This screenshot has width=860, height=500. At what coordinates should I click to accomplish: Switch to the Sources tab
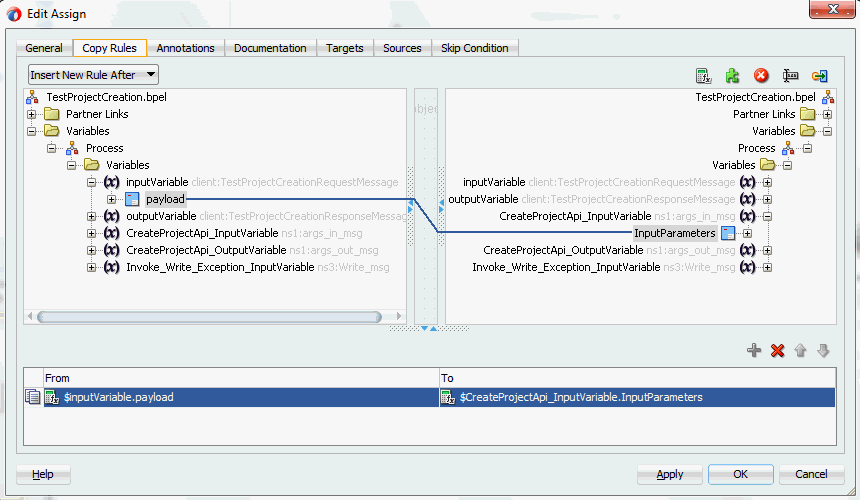coord(402,48)
